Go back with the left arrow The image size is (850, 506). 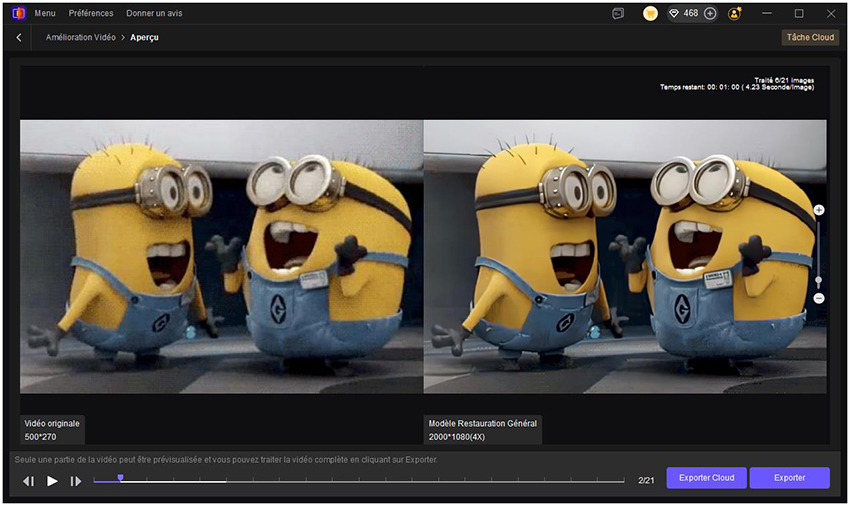(x=19, y=37)
